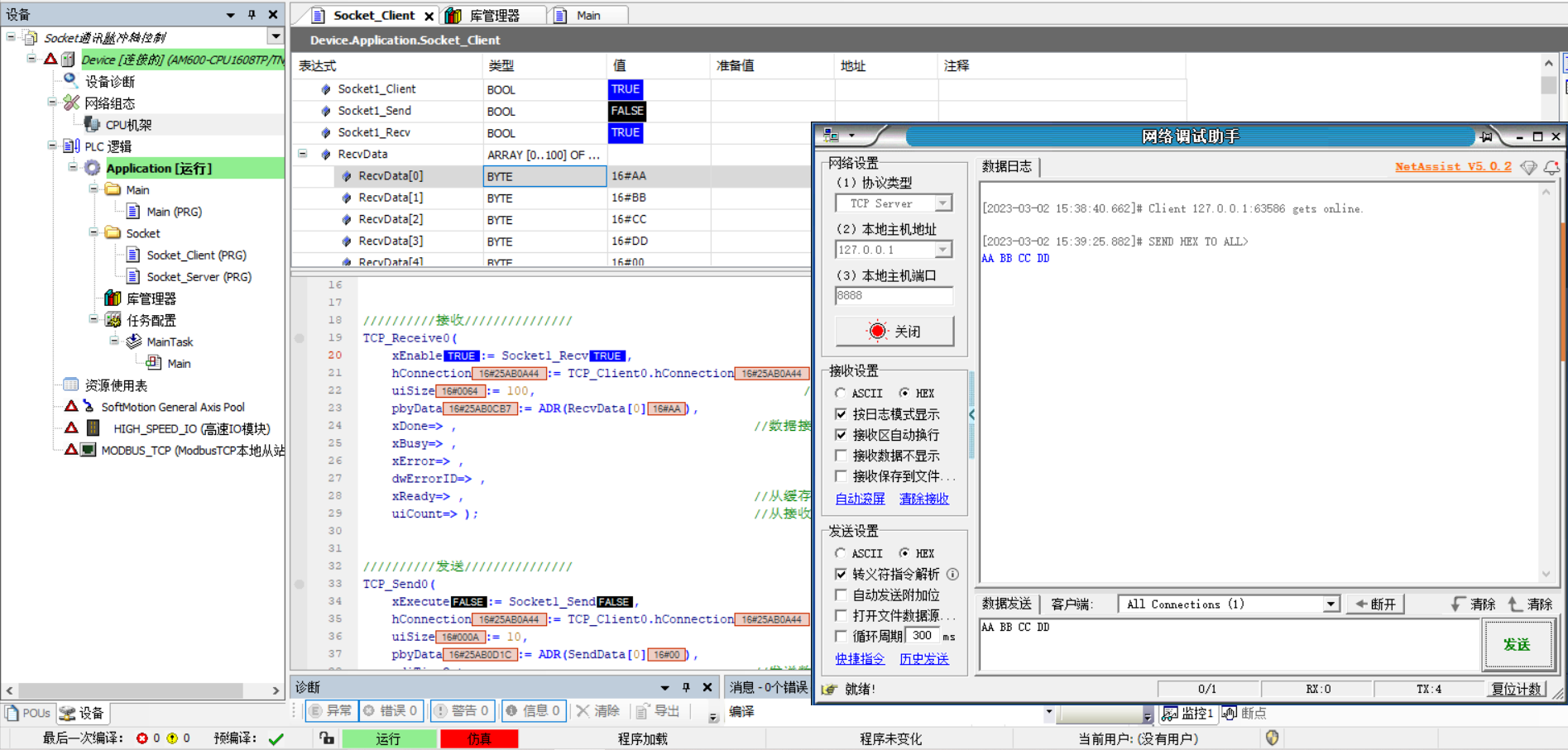Open the 数据日志 tab in NetAssist

(x=1007, y=167)
